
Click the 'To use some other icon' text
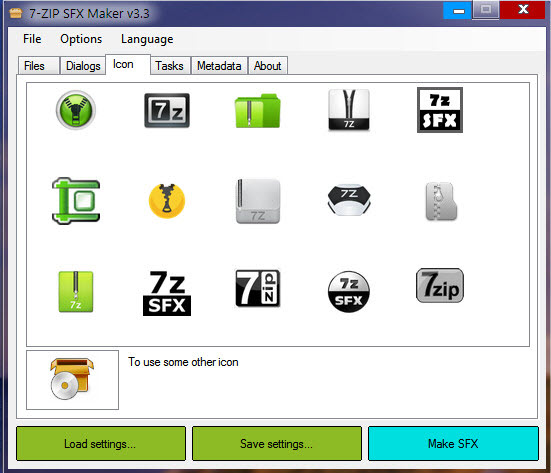click(183, 362)
